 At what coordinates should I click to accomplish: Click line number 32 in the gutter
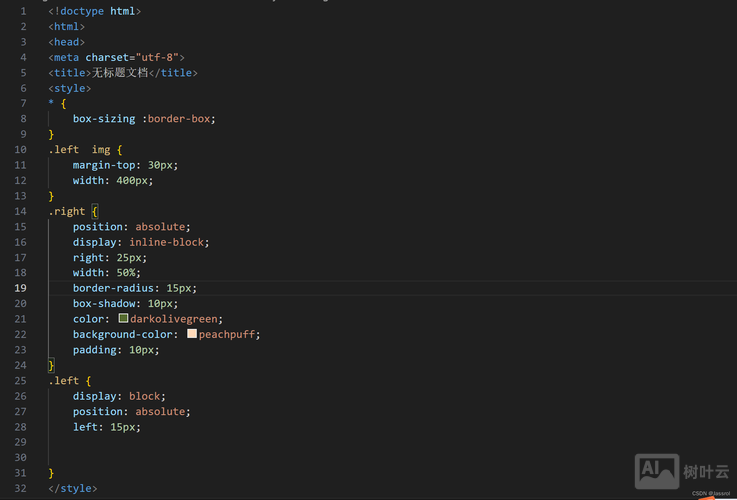click(x=20, y=488)
